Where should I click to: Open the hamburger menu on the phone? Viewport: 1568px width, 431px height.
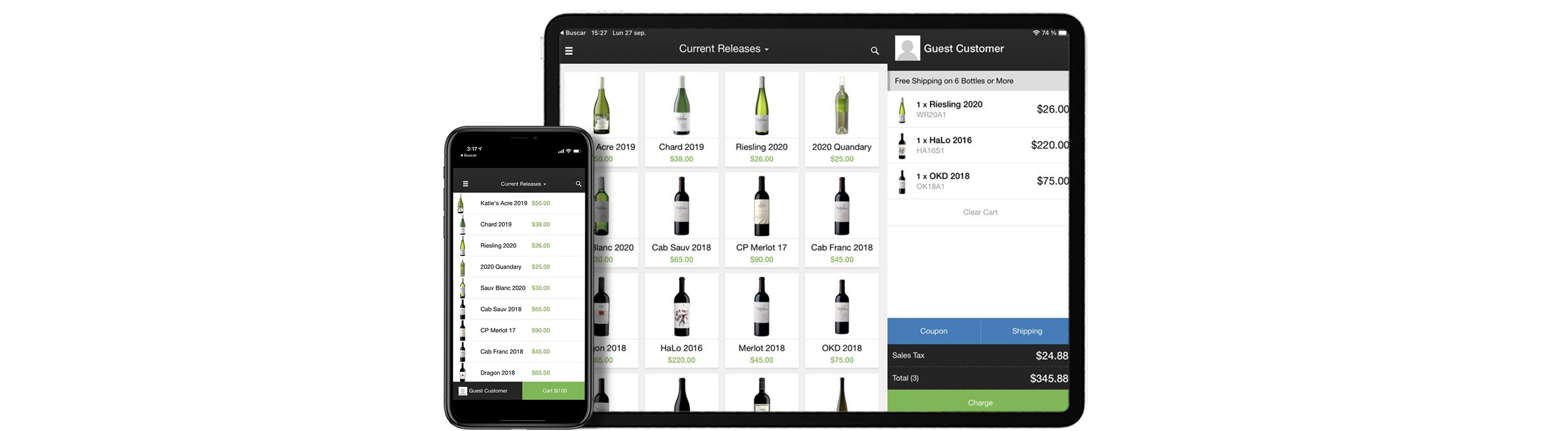pyautogui.click(x=466, y=184)
